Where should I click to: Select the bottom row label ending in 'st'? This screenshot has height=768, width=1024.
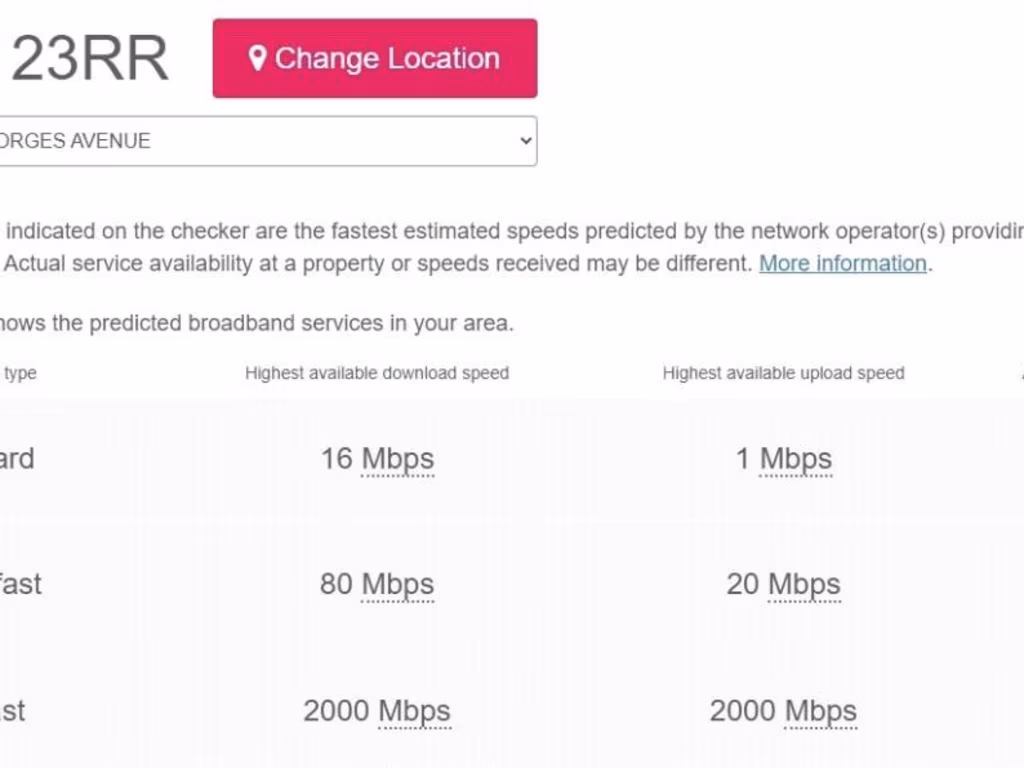[x=13, y=711]
